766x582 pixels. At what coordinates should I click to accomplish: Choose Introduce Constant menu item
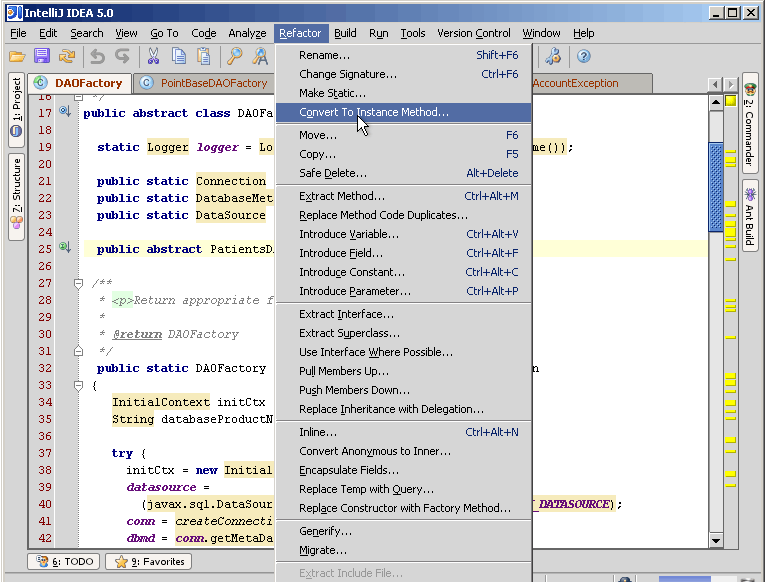coord(404,272)
